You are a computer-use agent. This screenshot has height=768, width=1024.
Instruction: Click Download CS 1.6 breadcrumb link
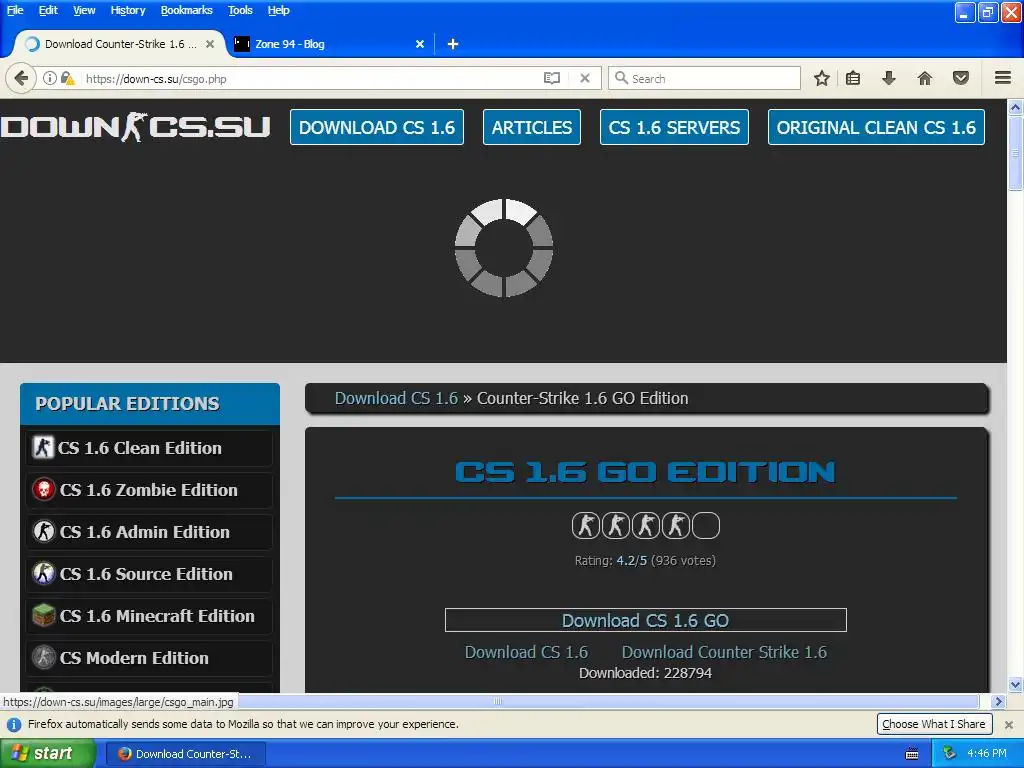click(x=396, y=398)
